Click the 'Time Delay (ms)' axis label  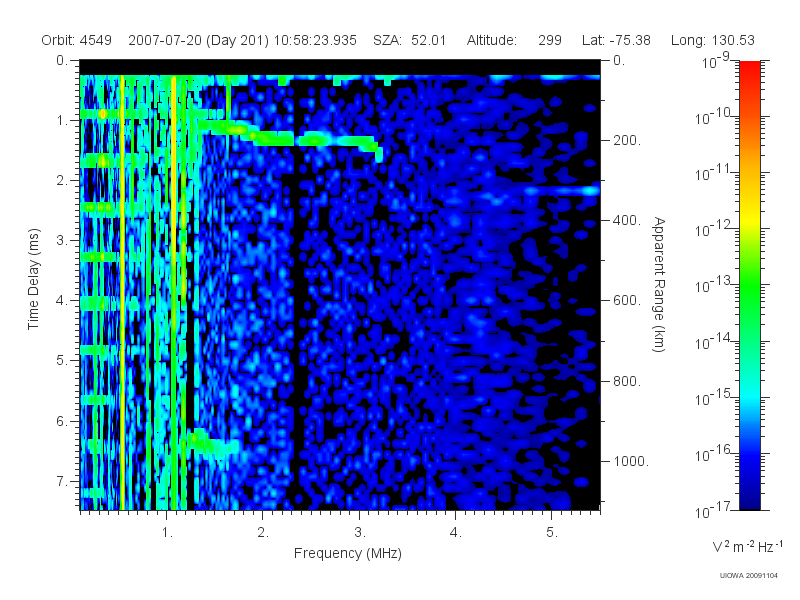click(33, 279)
